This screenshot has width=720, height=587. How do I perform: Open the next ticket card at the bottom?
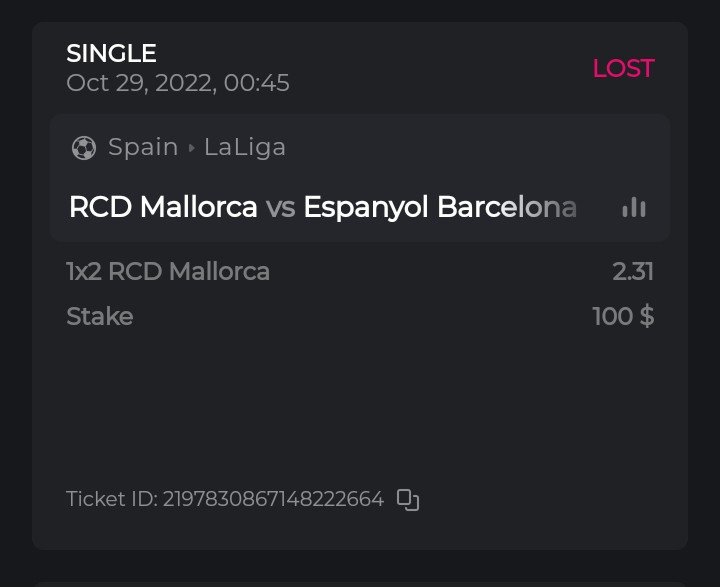[x=360, y=582]
